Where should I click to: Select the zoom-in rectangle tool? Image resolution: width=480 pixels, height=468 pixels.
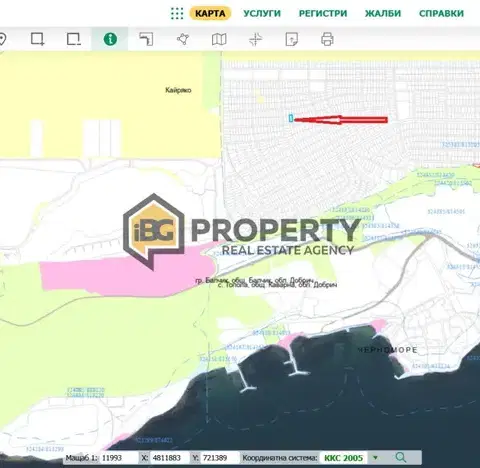37,39
